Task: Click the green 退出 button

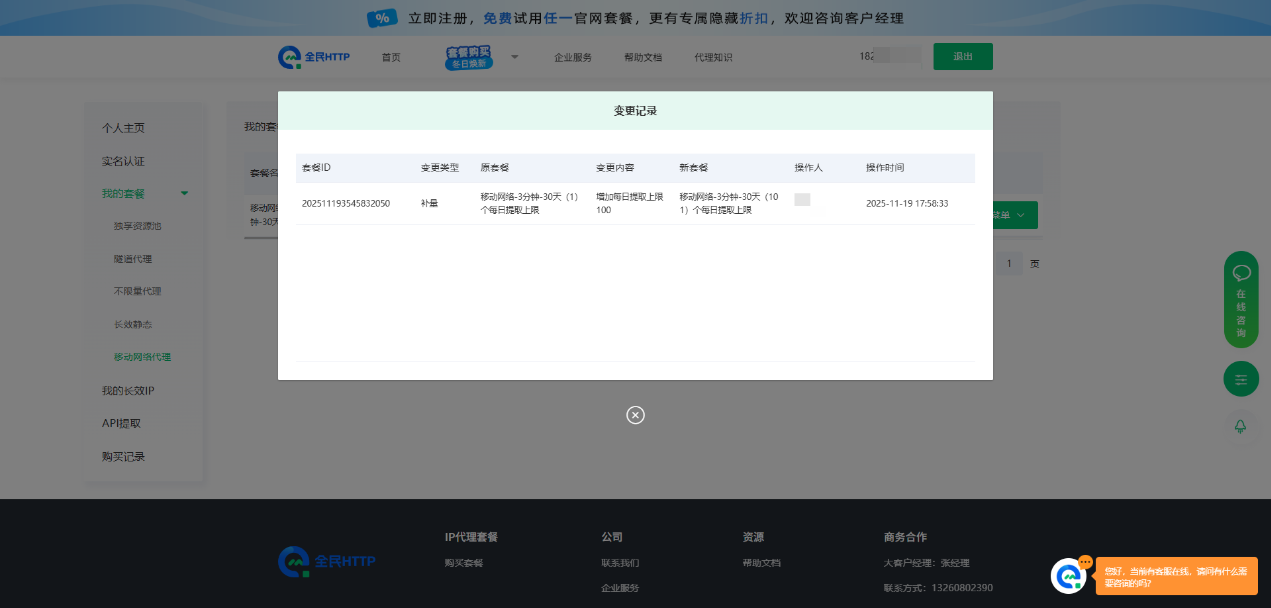Action: coord(962,57)
